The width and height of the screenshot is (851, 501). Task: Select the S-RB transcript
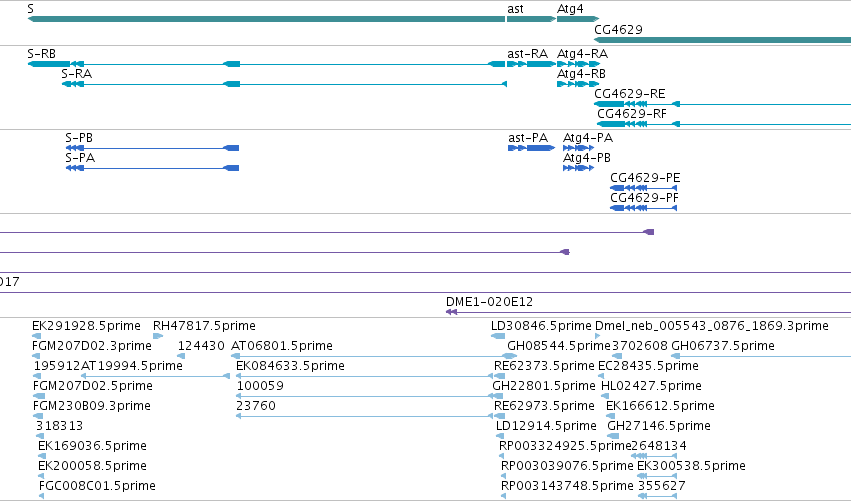click(x=266, y=64)
